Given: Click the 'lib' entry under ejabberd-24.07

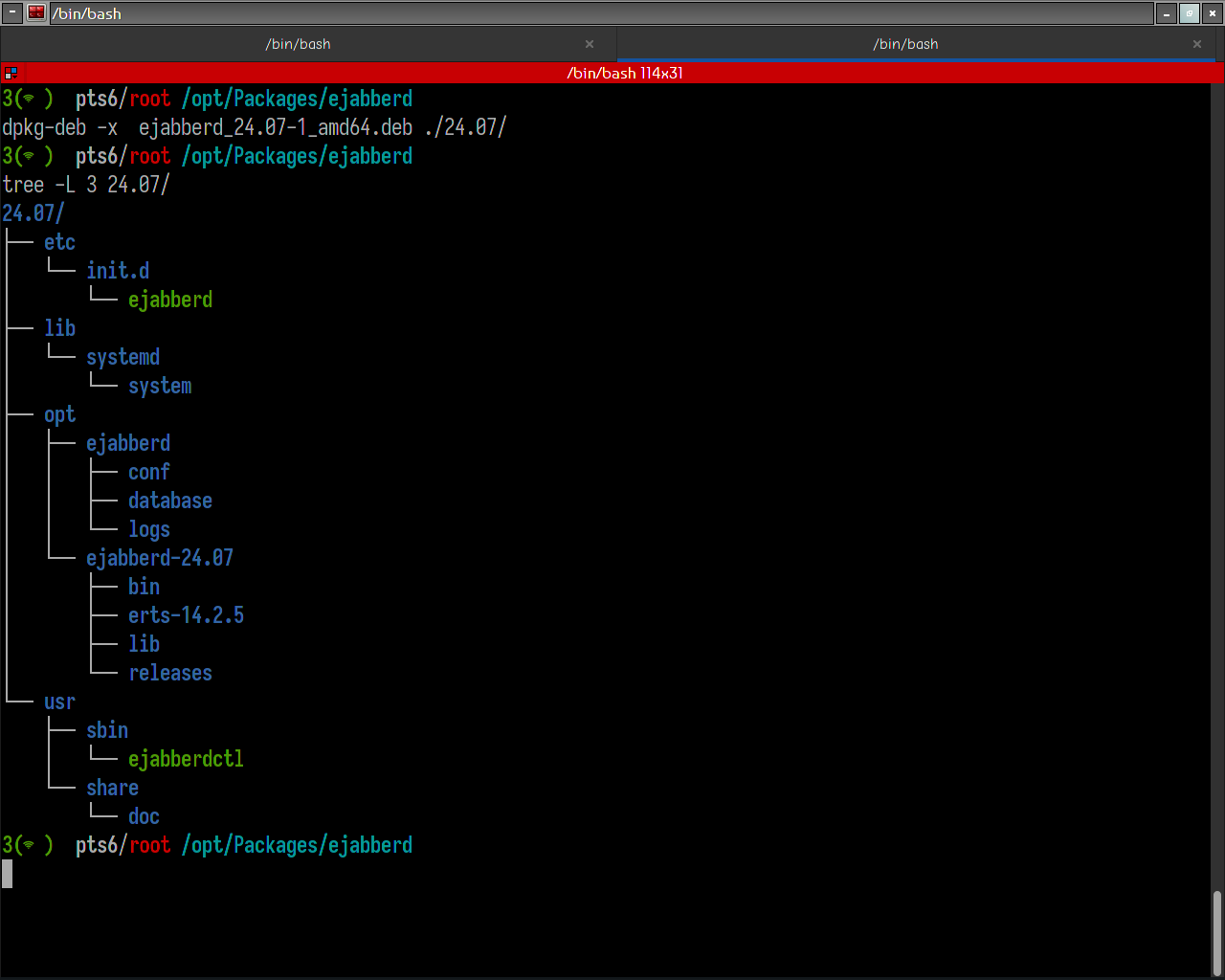Looking at the screenshot, I should click(x=144, y=644).
